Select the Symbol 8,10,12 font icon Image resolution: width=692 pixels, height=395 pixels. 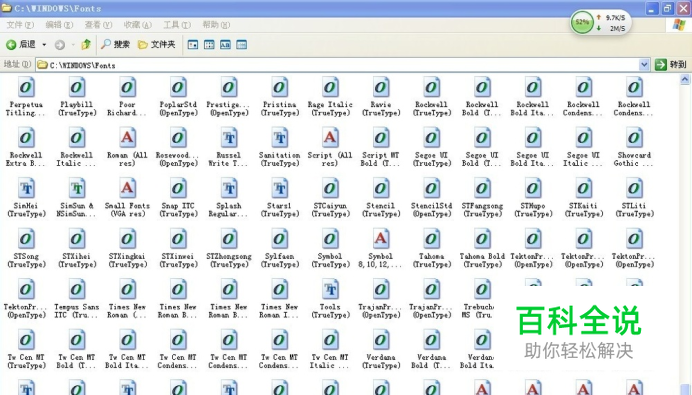pos(381,239)
